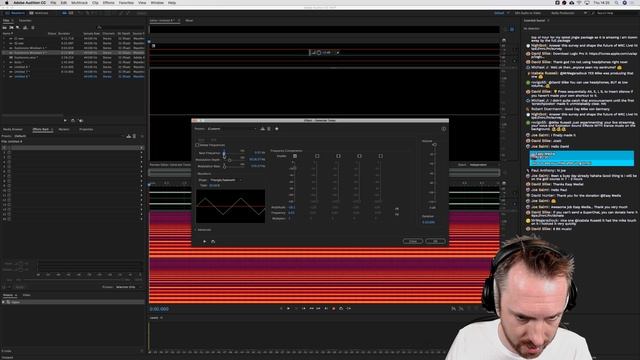
Task: Open Effects Rack Presets Default dropdown
Action: (x=69, y=136)
